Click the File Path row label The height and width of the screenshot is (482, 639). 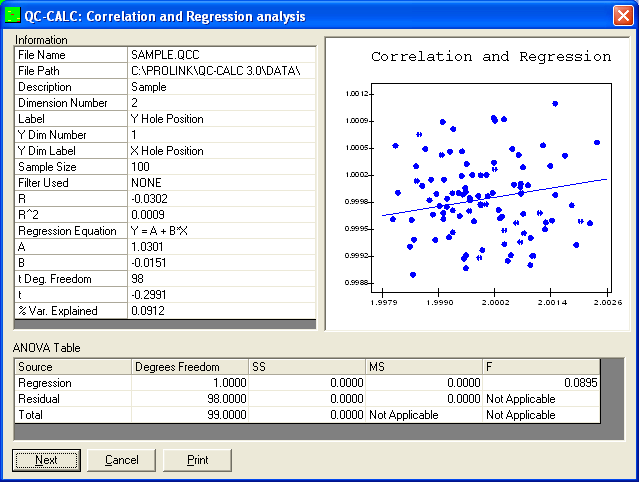coord(71,70)
